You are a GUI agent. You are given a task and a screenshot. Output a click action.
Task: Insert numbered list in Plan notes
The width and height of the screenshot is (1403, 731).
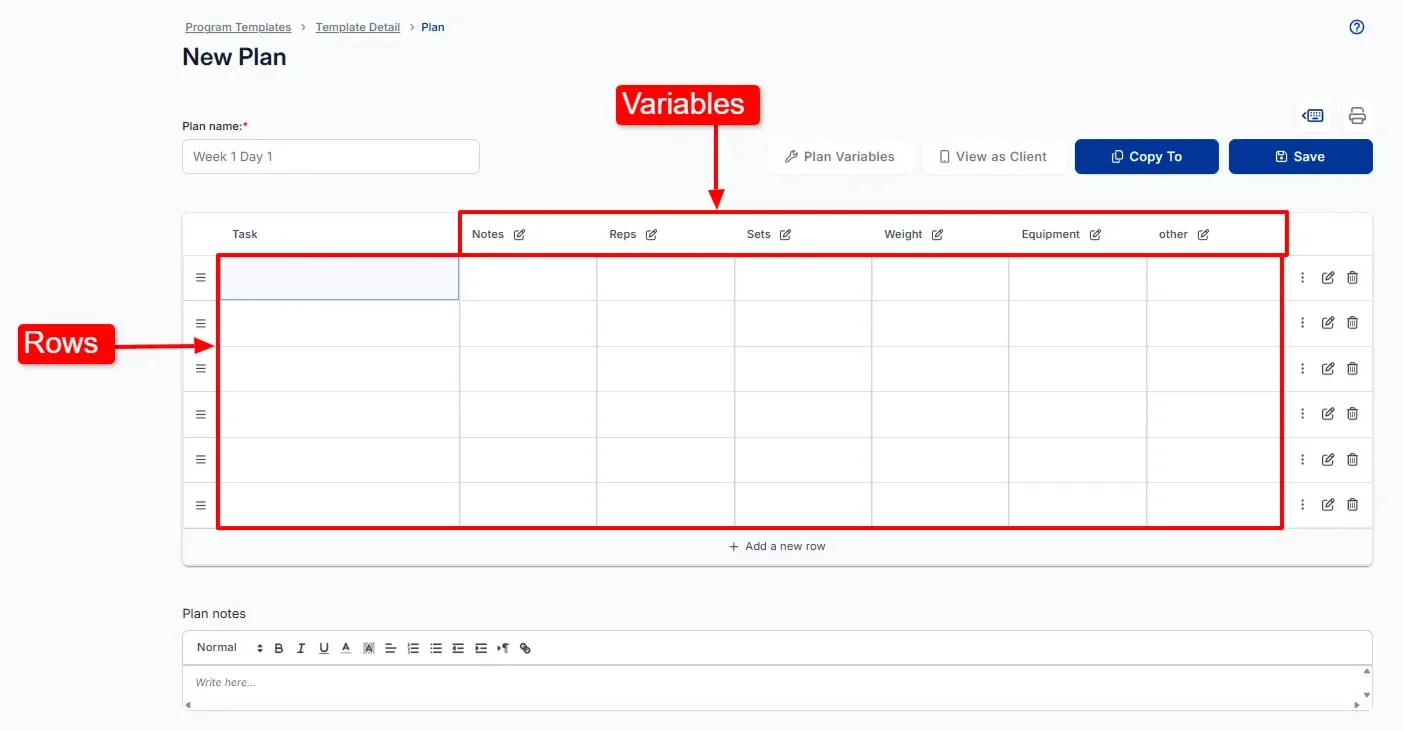tap(413, 648)
